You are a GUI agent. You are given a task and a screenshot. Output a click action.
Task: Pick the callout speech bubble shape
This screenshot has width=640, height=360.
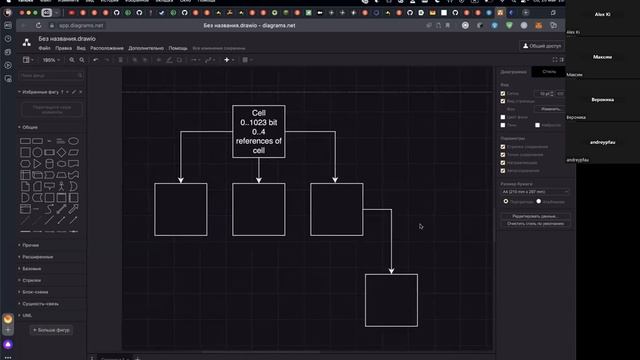click(x=49, y=187)
